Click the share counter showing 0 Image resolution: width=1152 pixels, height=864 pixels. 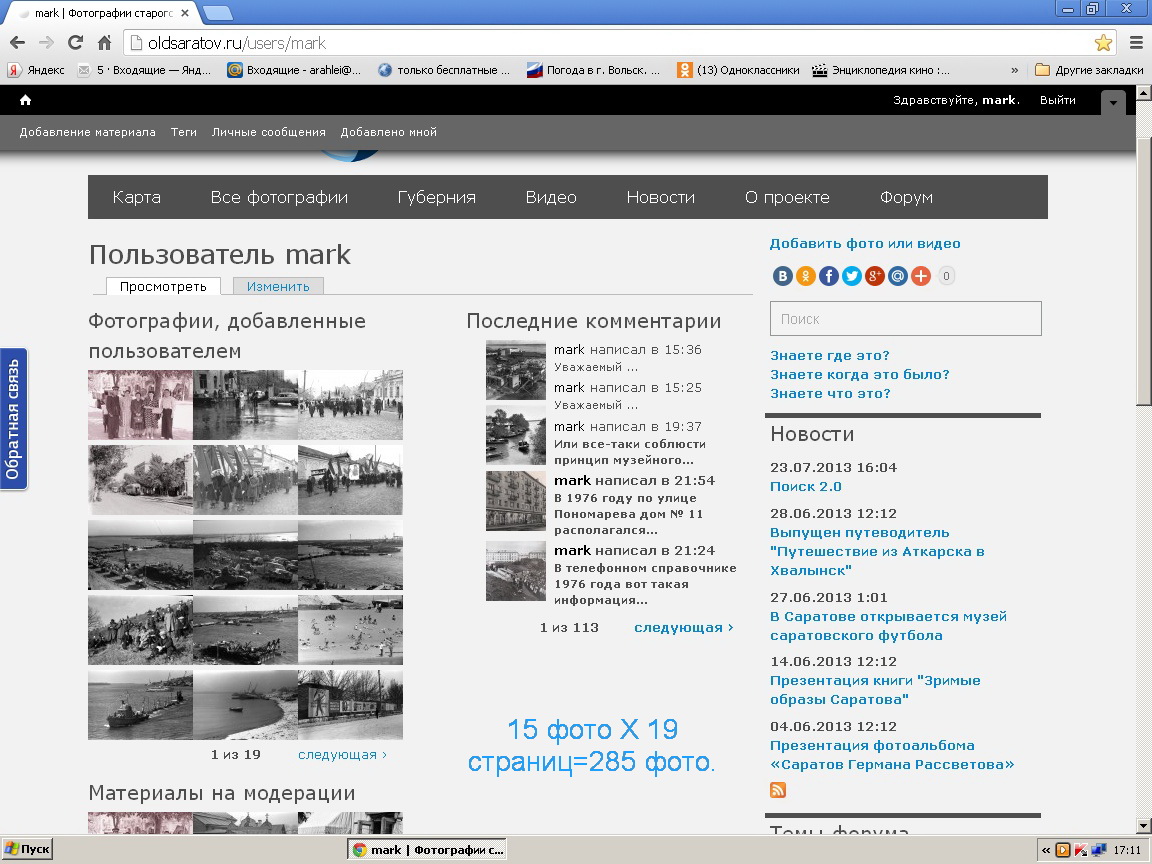pos(946,276)
